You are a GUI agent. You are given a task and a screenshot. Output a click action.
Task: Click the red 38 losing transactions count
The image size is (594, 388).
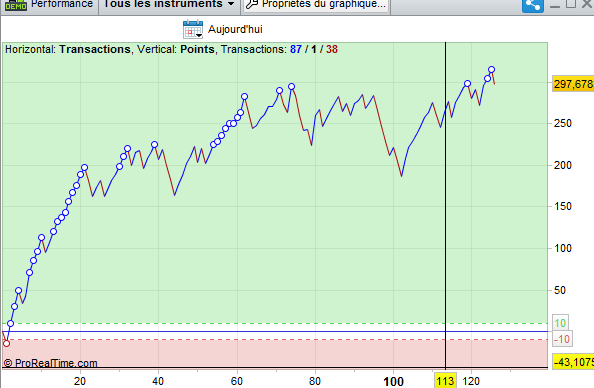point(332,49)
